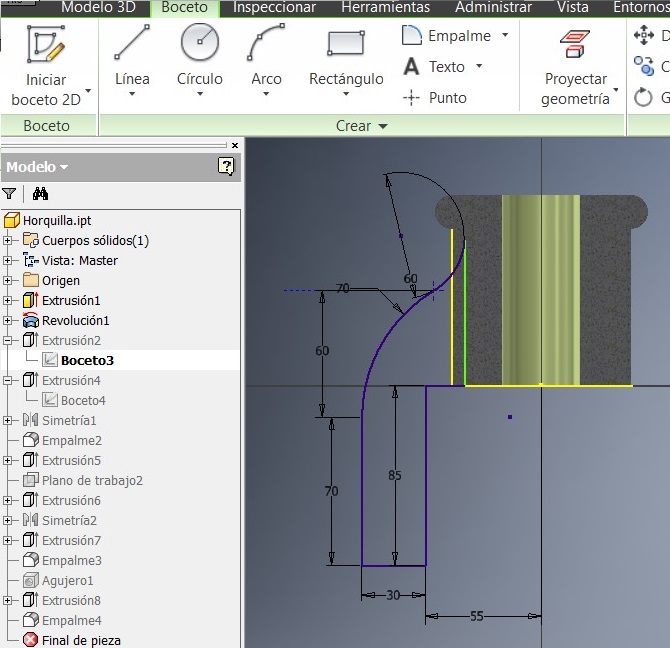Image resolution: width=670 pixels, height=648 pixels.
Task: Expand the Origen folder node
Action: pos(7,280)
